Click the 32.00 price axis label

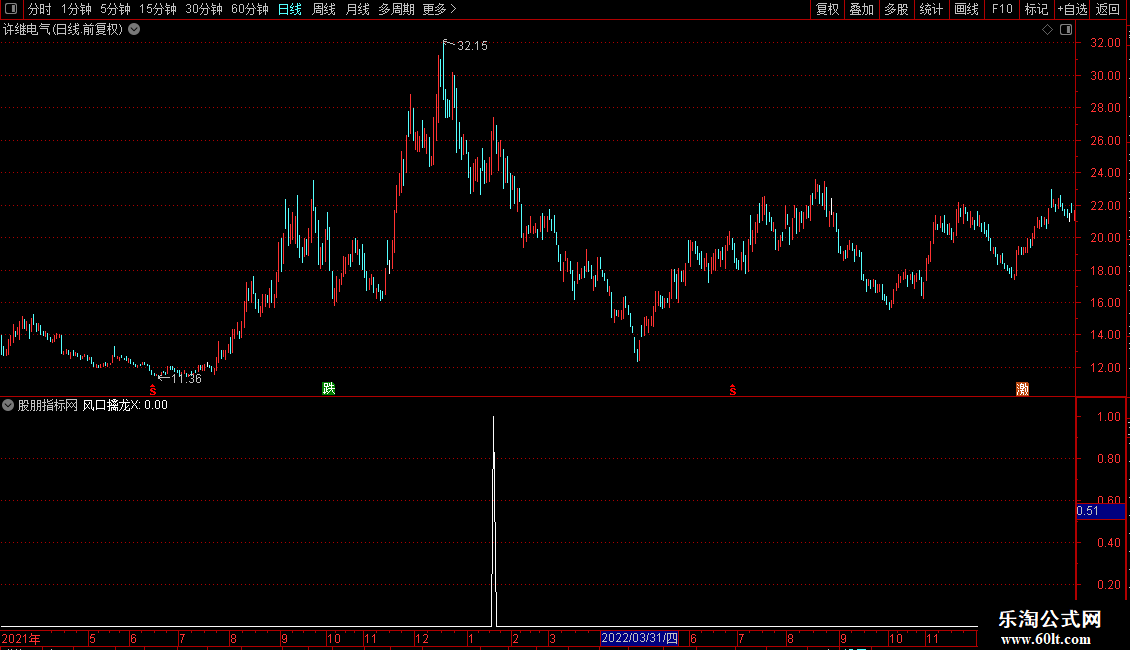(x=1105, y=43)
